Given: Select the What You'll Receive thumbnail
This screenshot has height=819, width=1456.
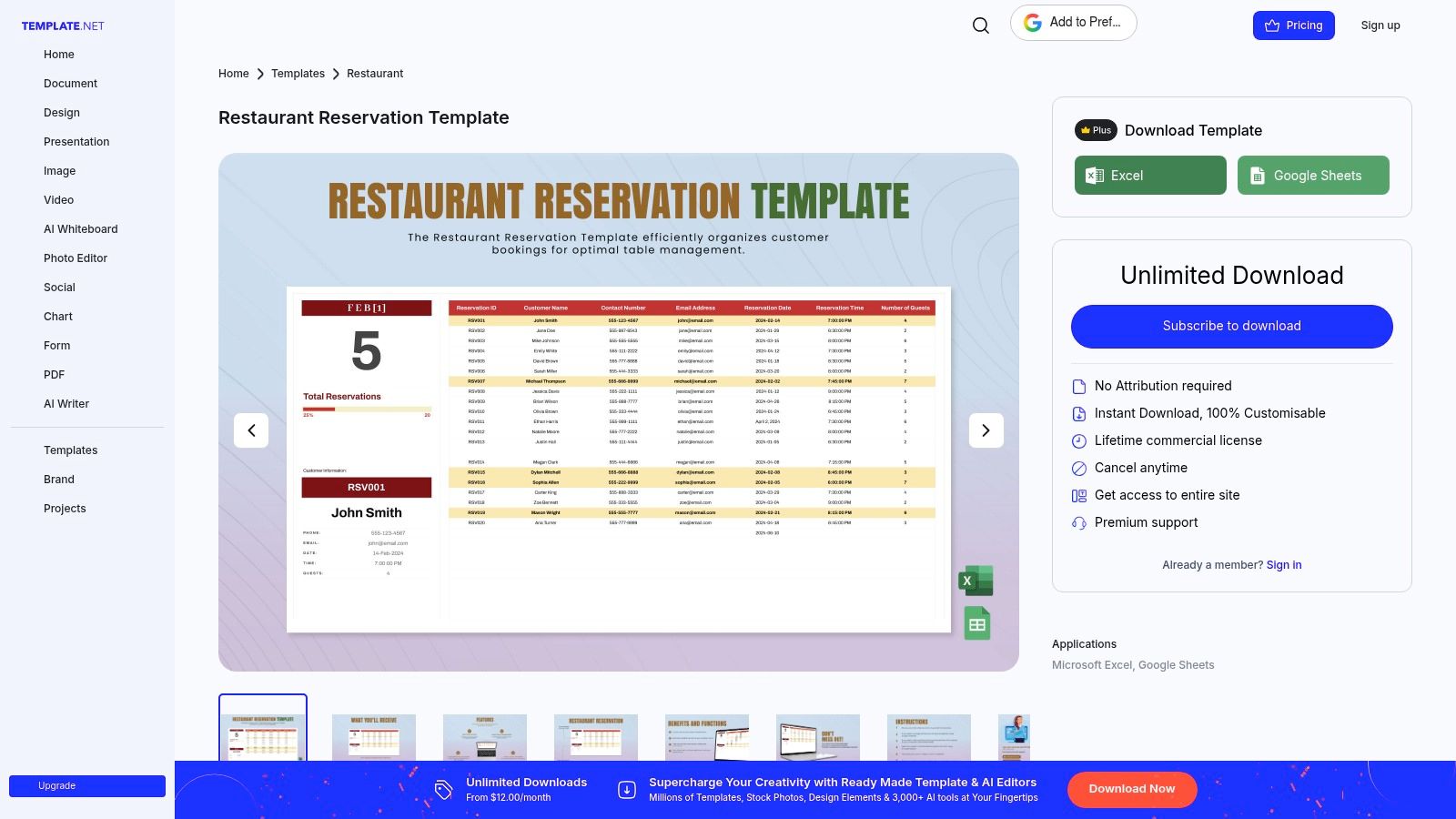Looking at the screenshot, I should click(x=374, y=737).
